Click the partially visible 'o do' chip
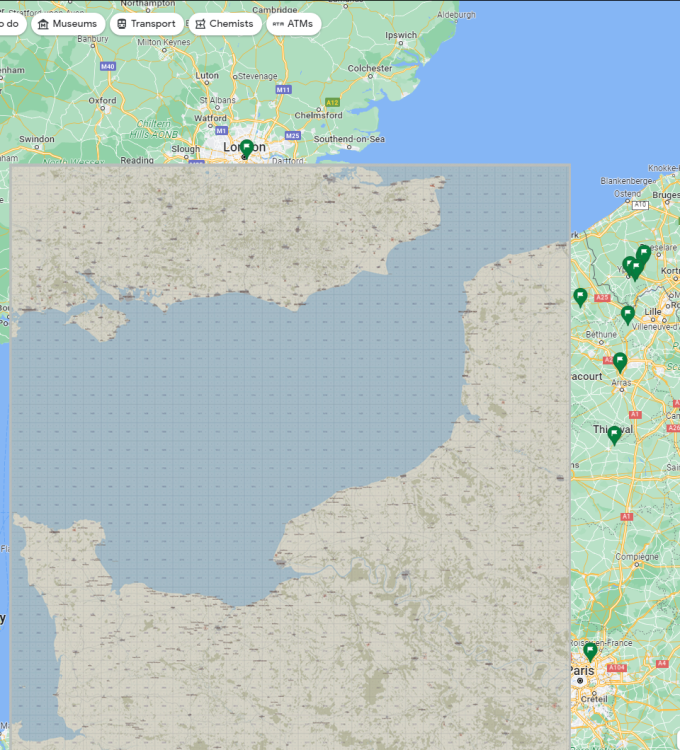This screenshot has width=680, height=750. (x=12, y=24)
